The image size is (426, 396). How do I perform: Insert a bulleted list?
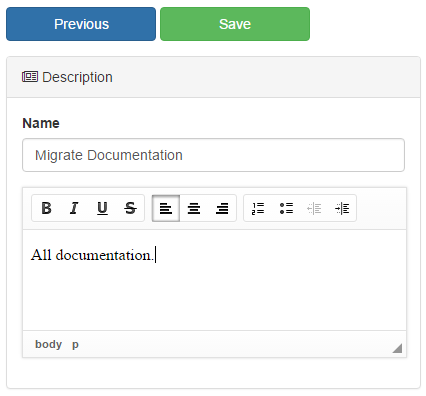tap(286, 208)
